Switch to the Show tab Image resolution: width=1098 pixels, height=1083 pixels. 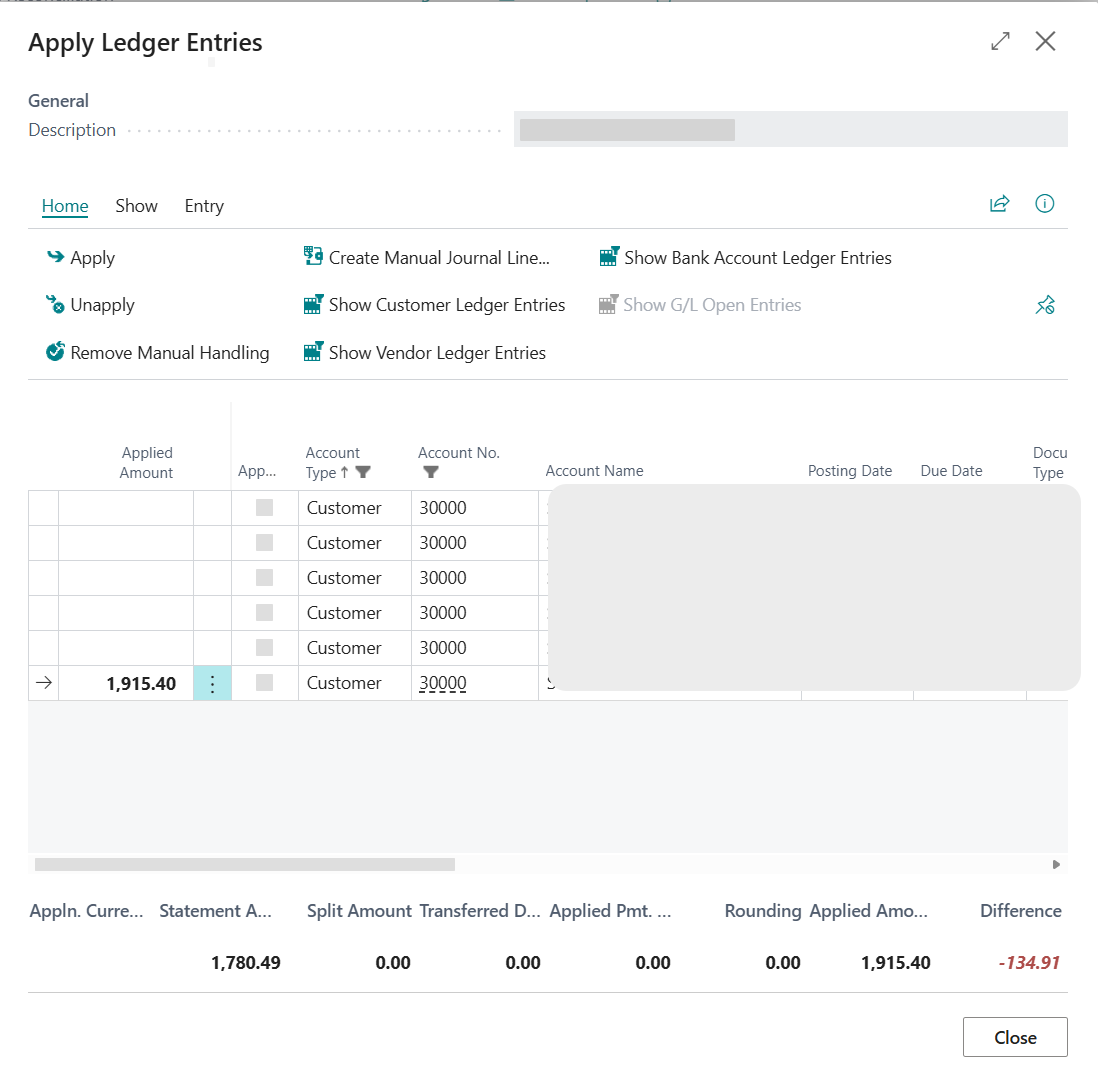(136, 205)
